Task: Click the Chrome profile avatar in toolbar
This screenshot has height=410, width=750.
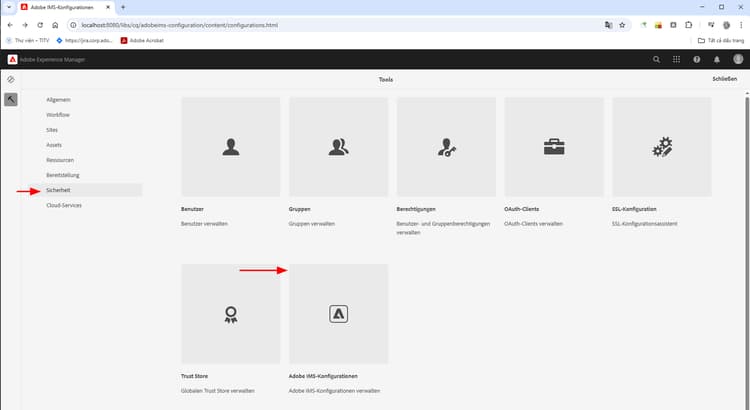Action: (x=726, y=25)
